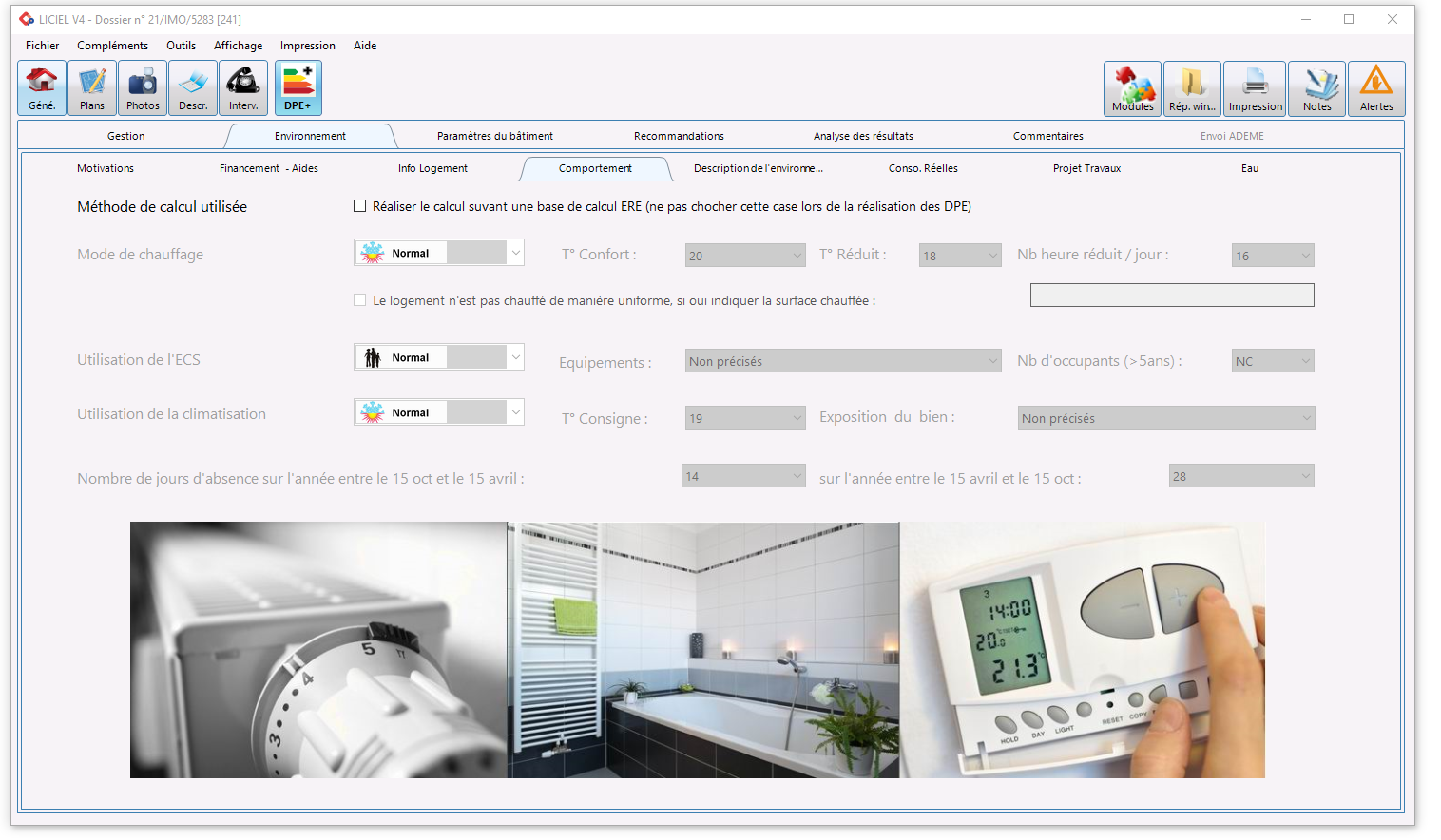Tick the ERE calculation base checkbox
This screenshot has width=1441, height=840.
click(x=360, y=206)
